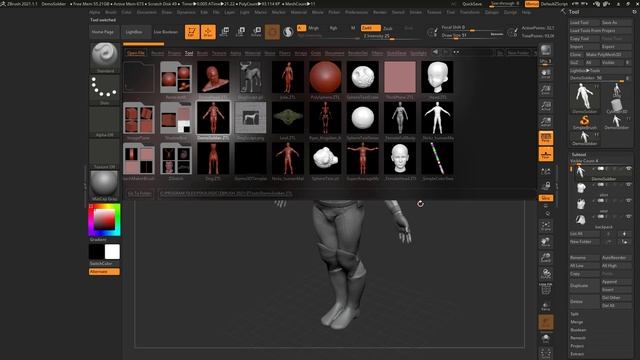Screen dimensions: 640x360
Task: Select the Cylinder3D tool icon
Action: click(617, 106)
